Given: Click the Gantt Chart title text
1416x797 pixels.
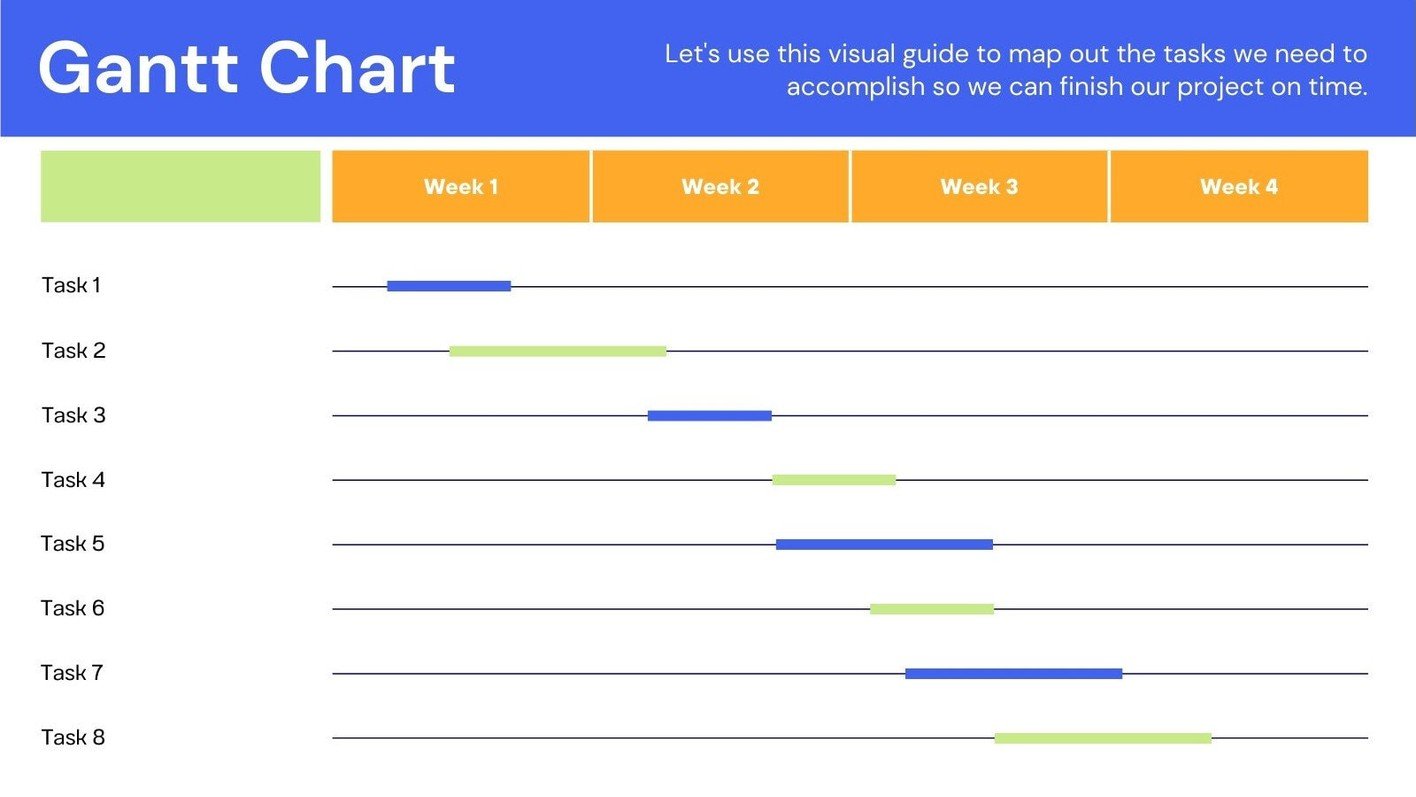Looking at the screenshot, I should click(x=247, y=68).
